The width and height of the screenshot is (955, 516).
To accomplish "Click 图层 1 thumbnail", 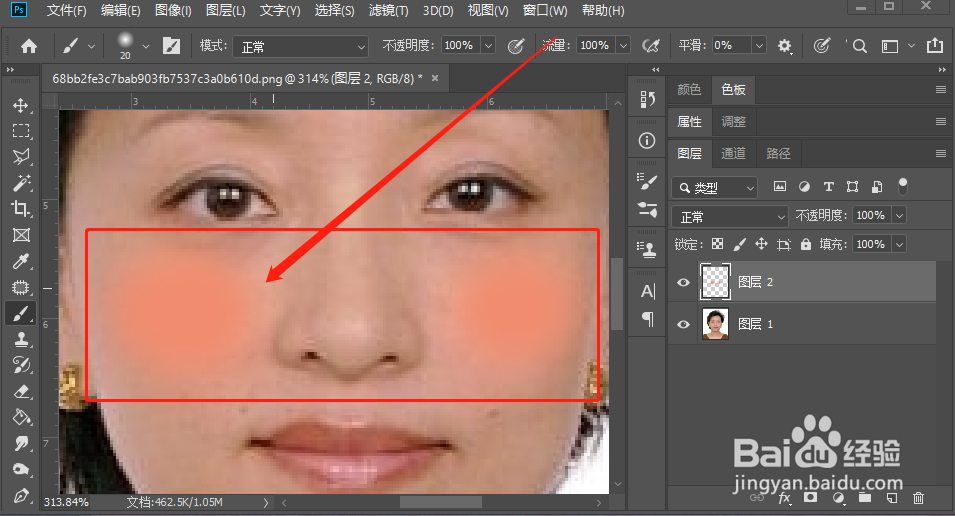I will [x=715, y=324].
